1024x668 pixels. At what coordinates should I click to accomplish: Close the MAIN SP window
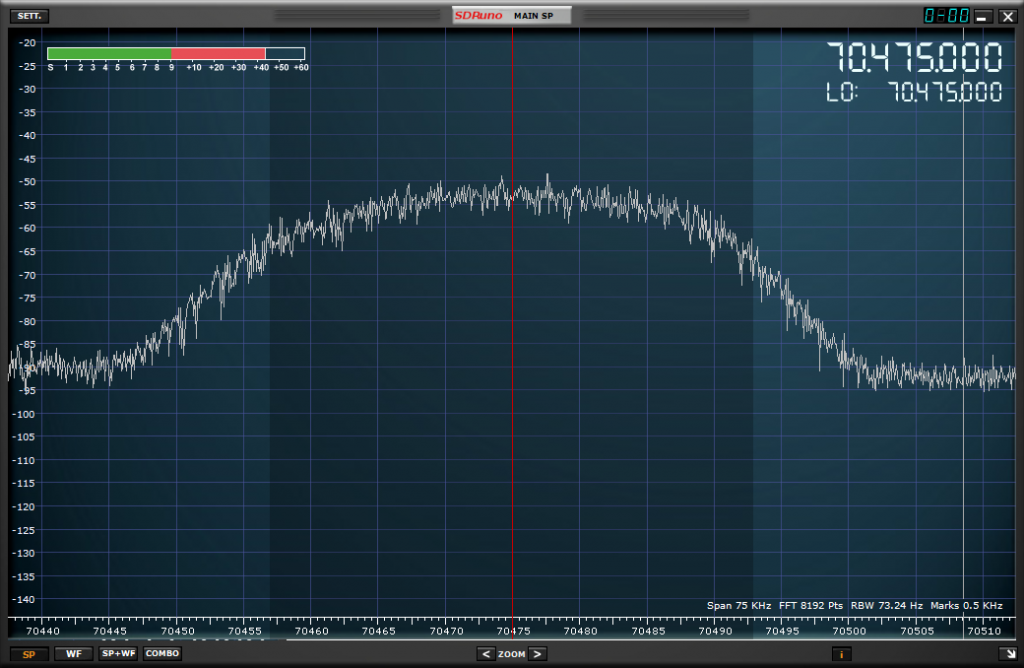point(1008,16)
